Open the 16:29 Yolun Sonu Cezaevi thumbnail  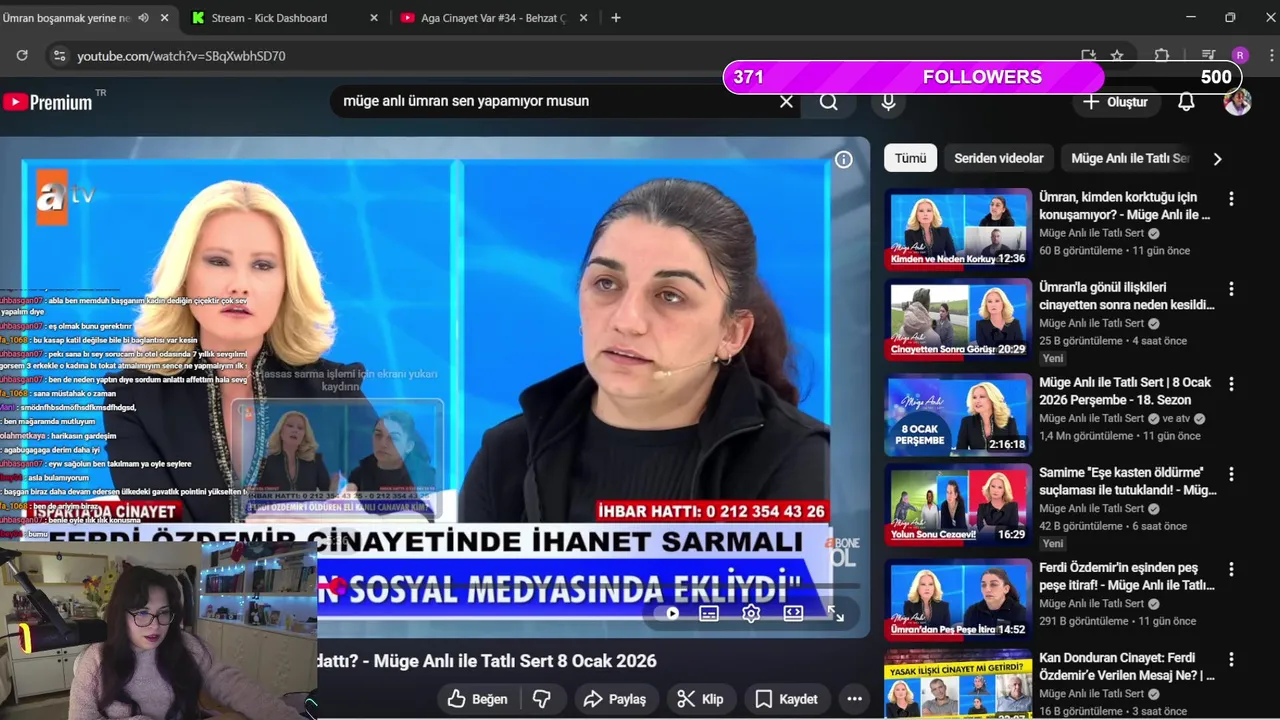point(958,504)
